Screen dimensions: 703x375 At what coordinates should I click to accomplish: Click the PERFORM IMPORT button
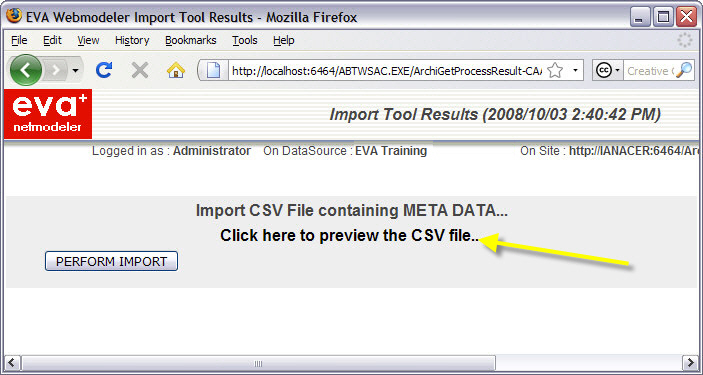(x=111, y=261)
